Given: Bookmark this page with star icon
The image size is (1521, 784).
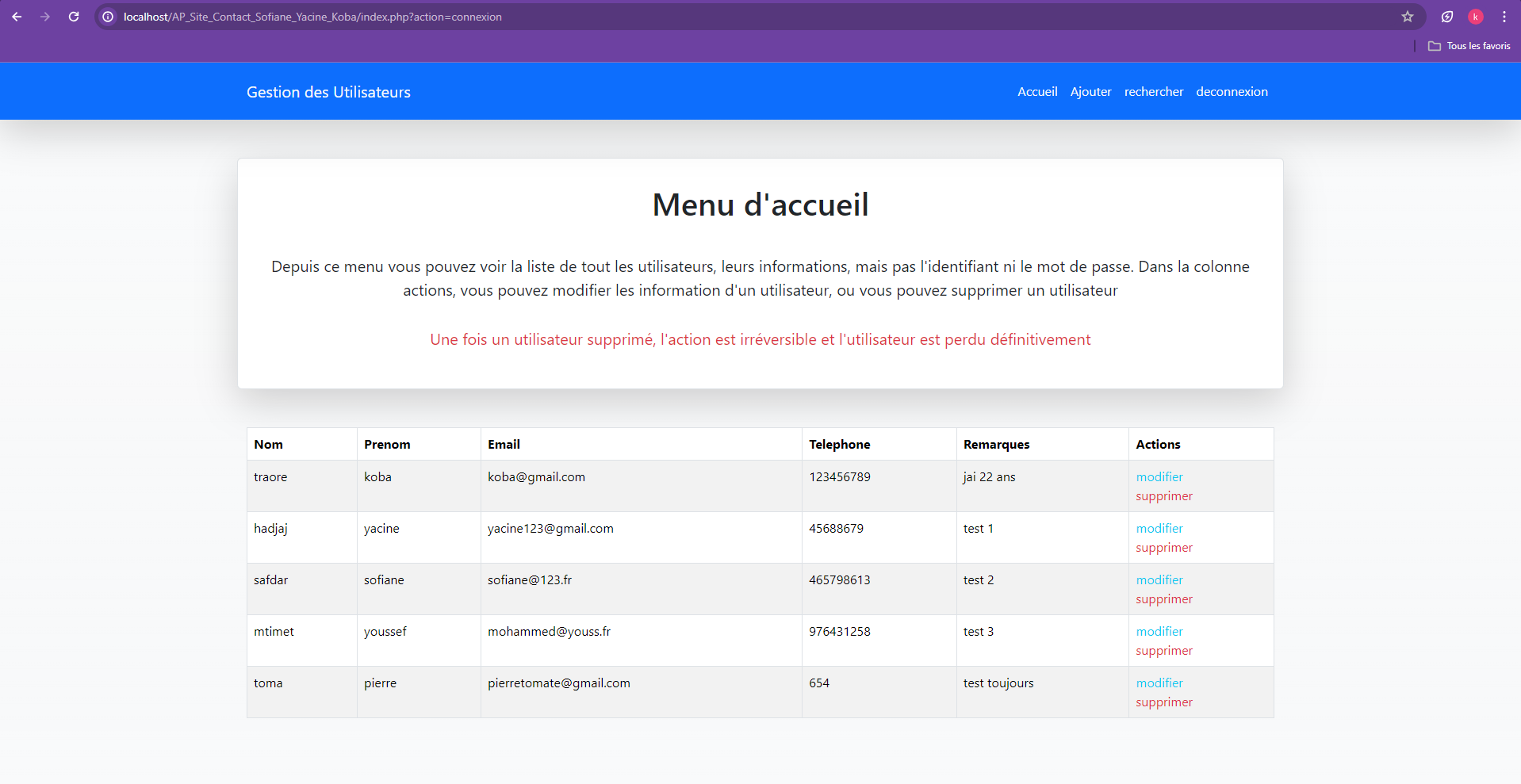Looking at the screenshot, I should coord(1408,17).
